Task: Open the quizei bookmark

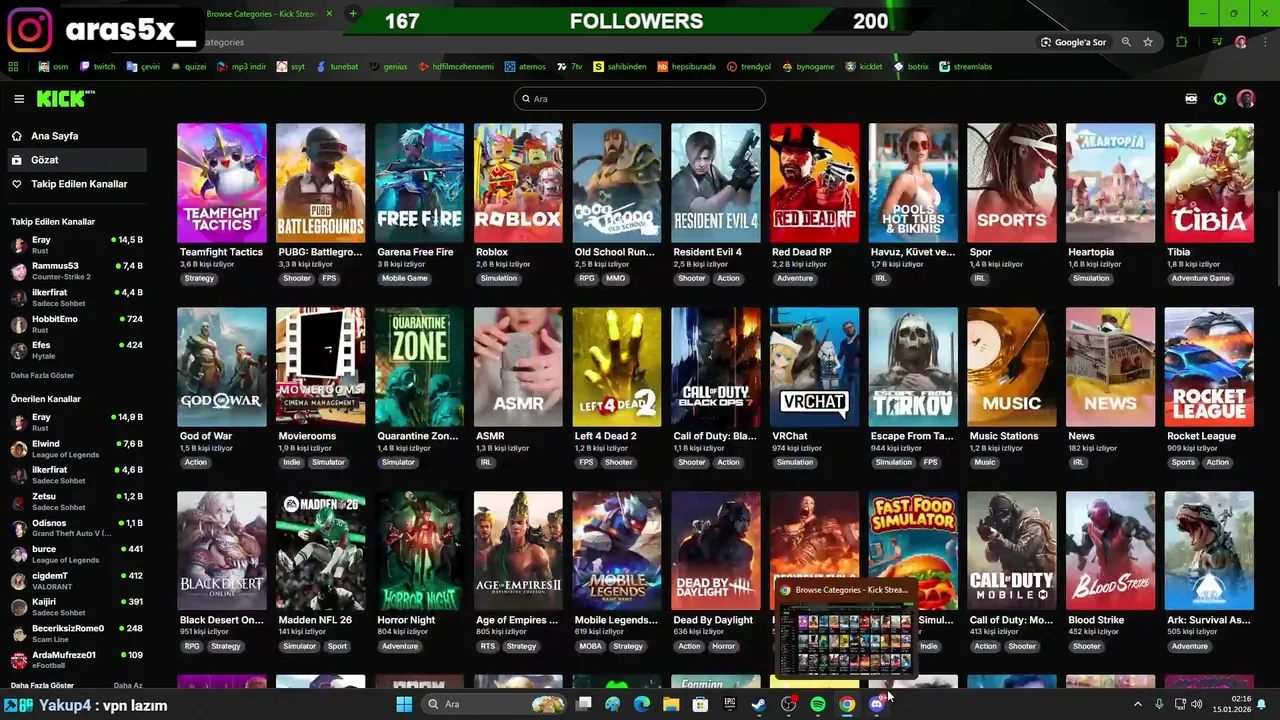Action: pos(189,67)
